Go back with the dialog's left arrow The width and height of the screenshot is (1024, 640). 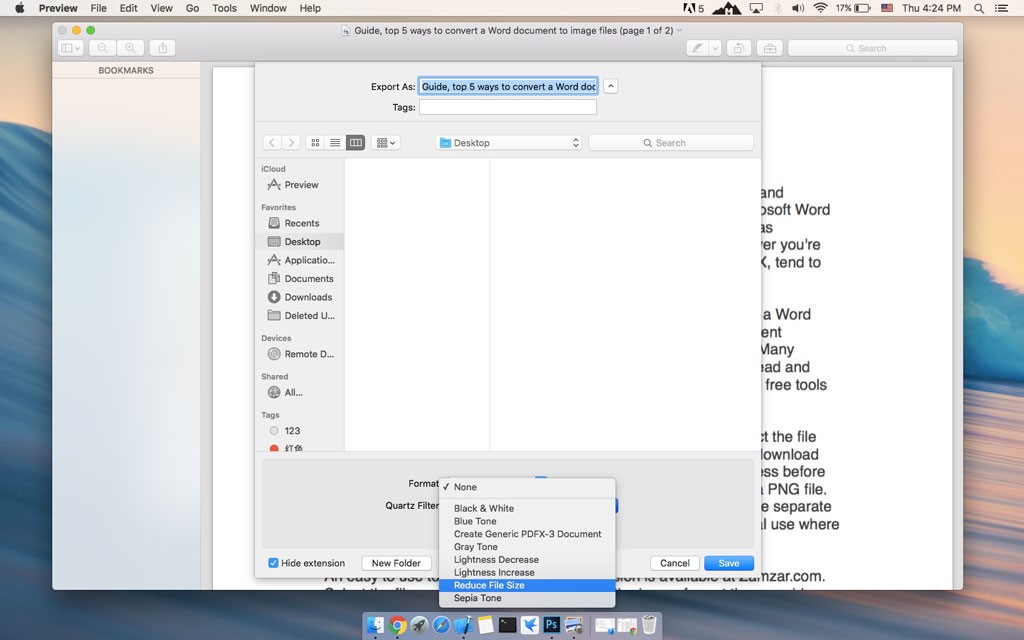click(x=272, y=142)
